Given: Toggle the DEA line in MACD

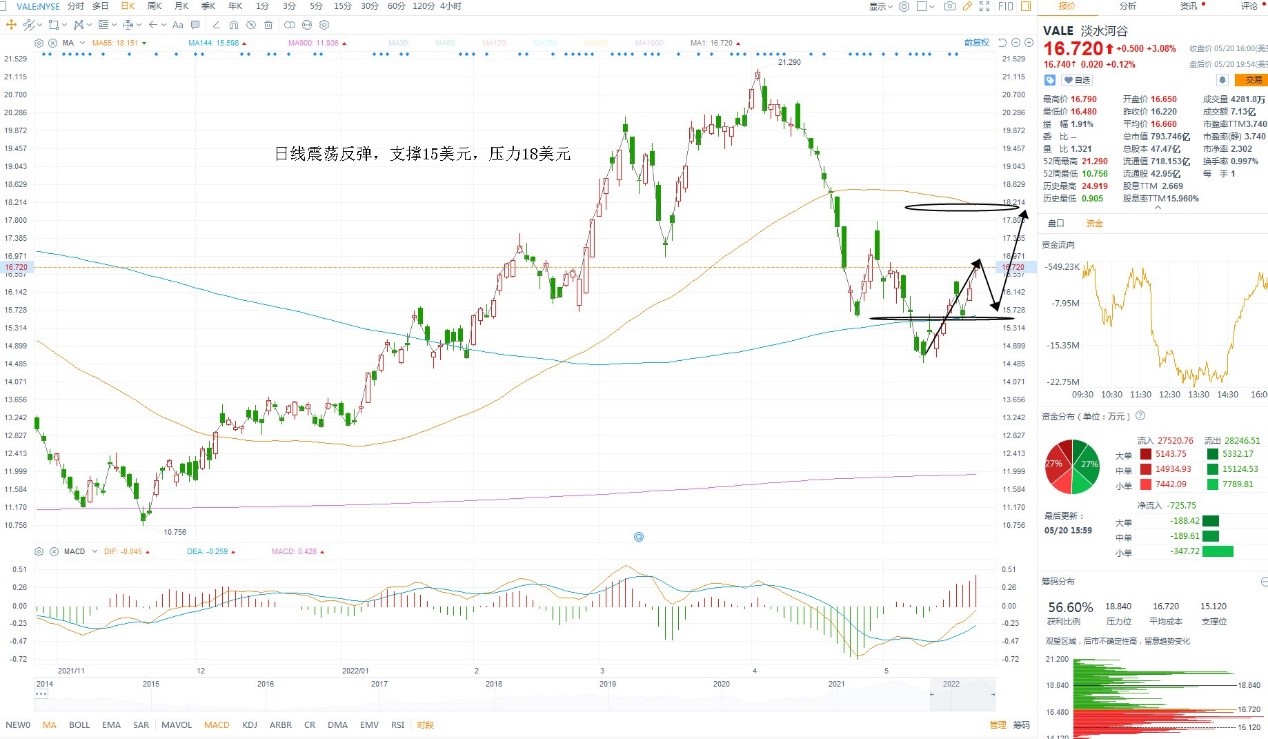Looking at the screenshot, I should click(x=211, y=551).
